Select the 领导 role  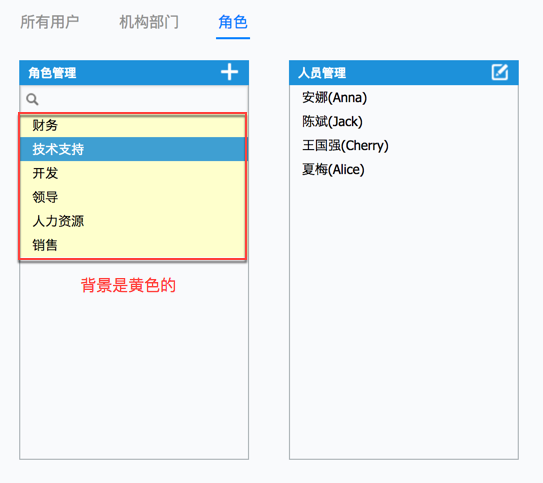[x=133, y=197]
